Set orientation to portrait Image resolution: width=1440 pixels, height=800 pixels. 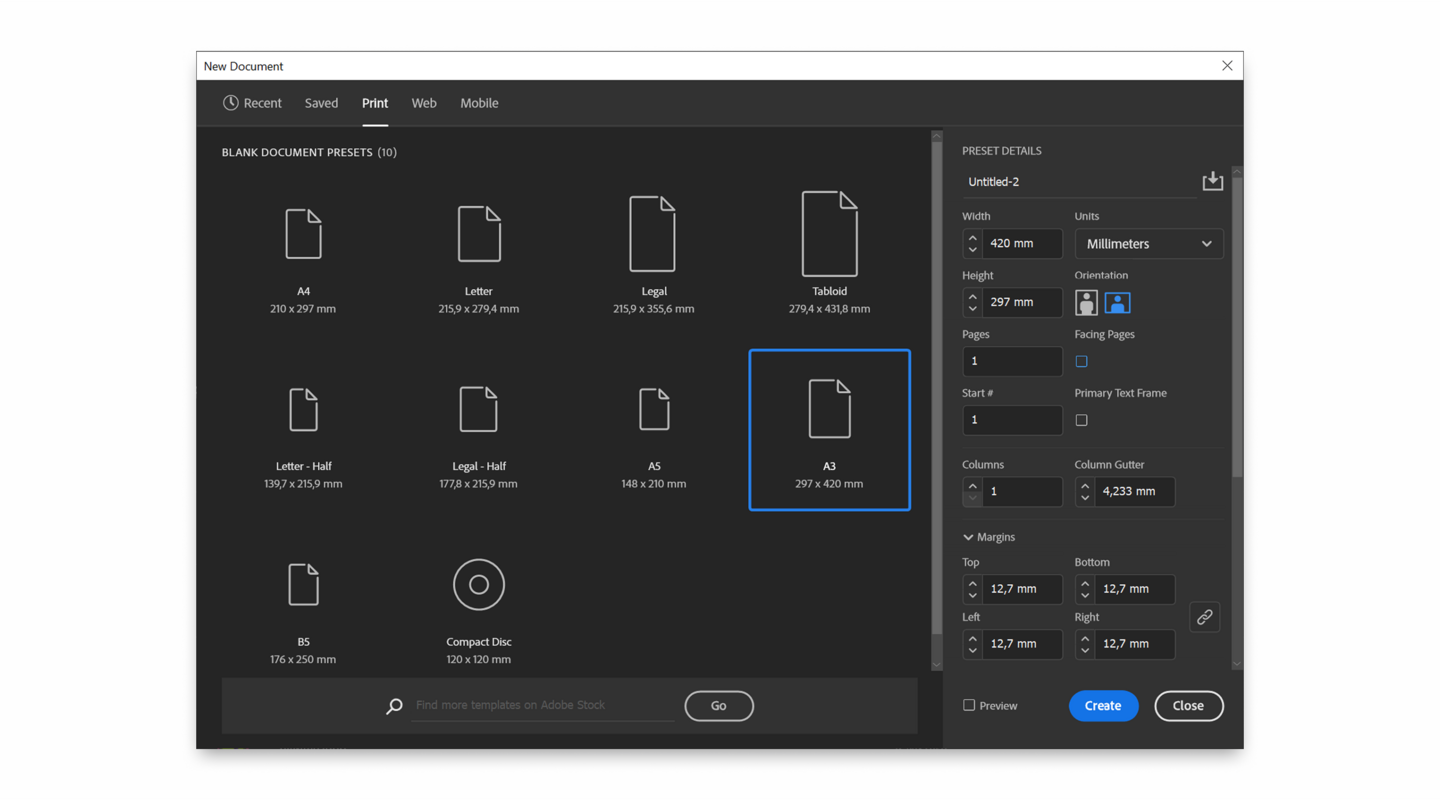[x=1086, y=302]
